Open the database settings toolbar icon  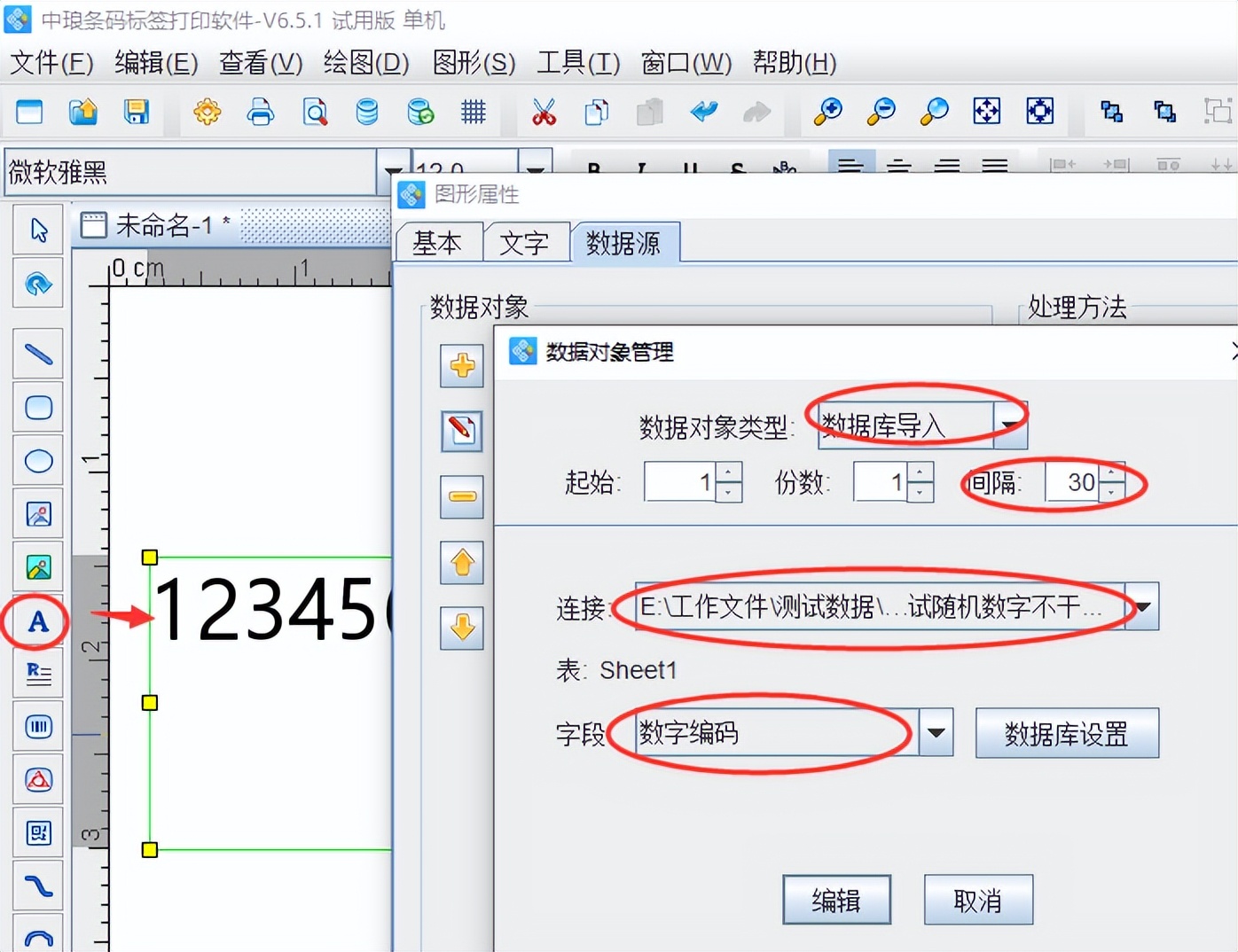pos(367,112)
